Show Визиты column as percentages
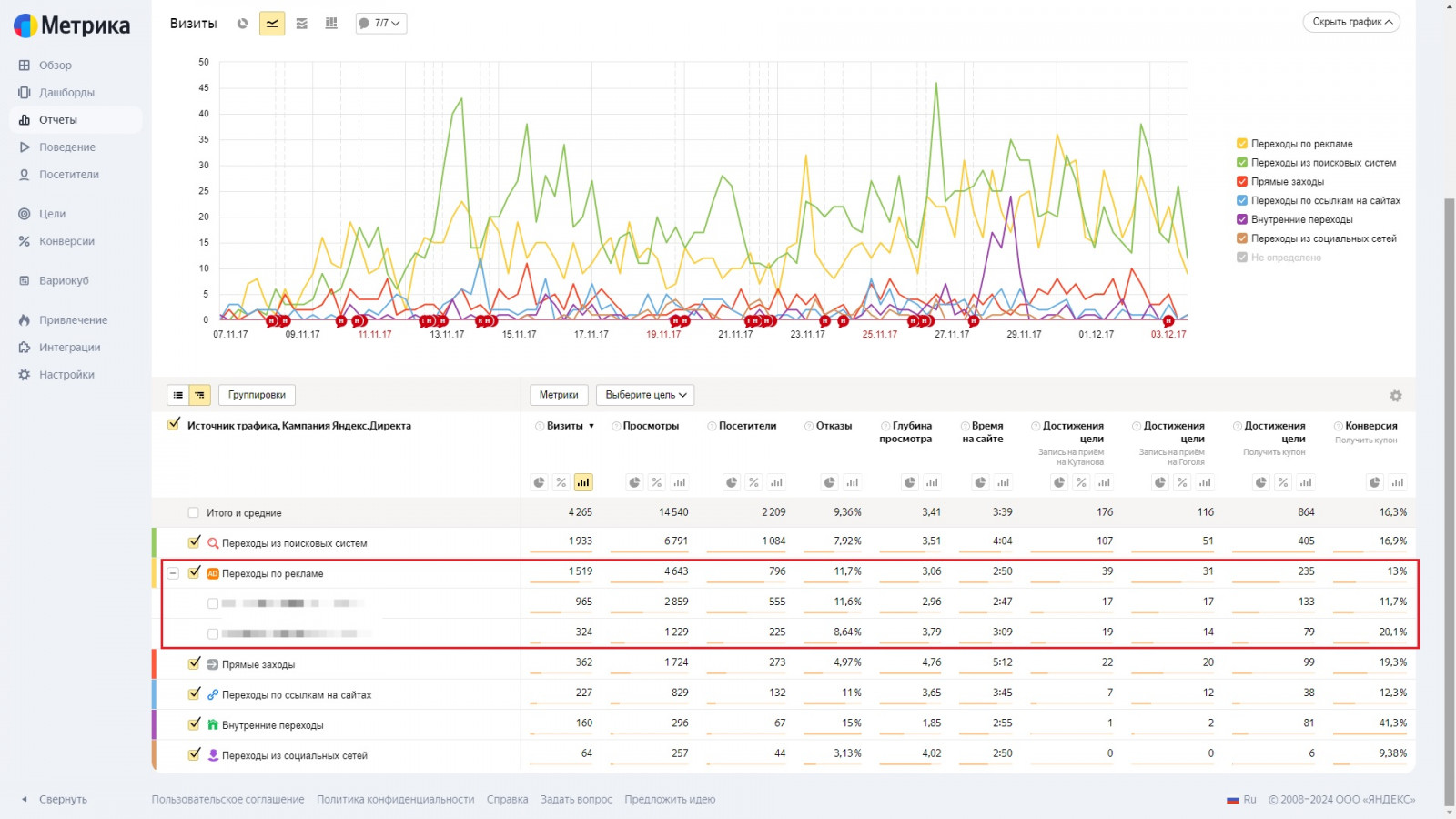The width and height of the screenshot is (1456, 819). [x=561, y=482]
